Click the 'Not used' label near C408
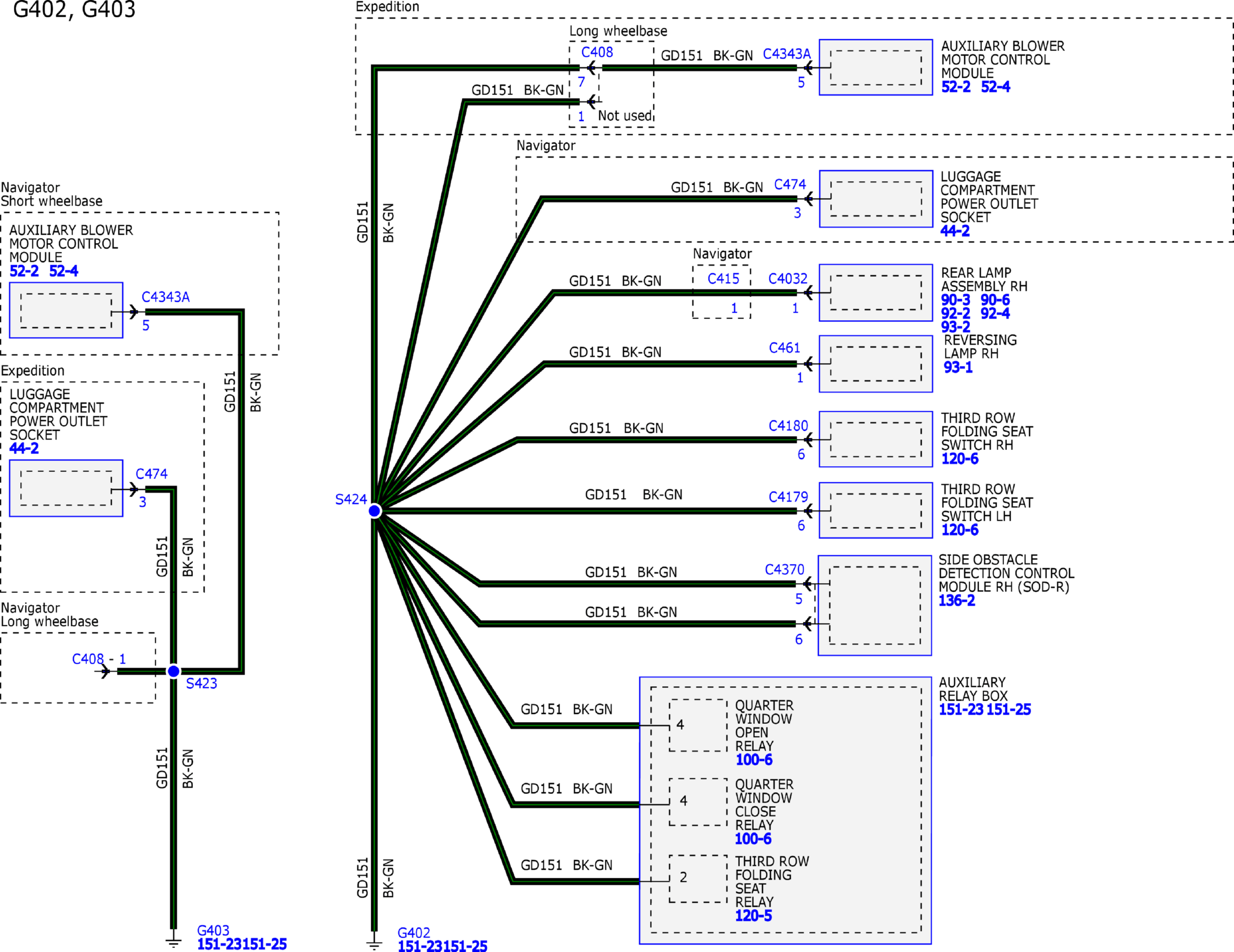 click(625, 116)
